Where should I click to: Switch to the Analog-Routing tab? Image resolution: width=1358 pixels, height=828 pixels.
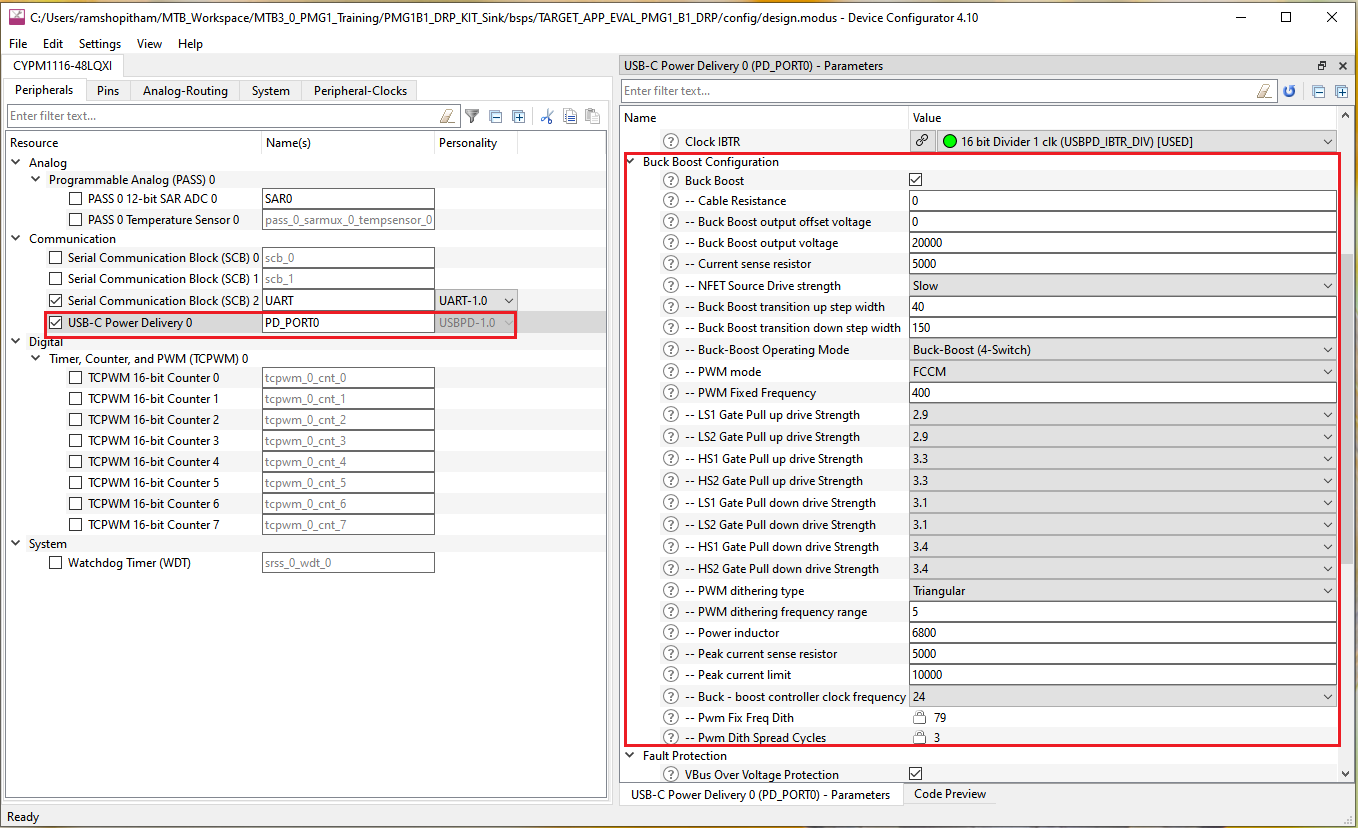coord(185,91)
